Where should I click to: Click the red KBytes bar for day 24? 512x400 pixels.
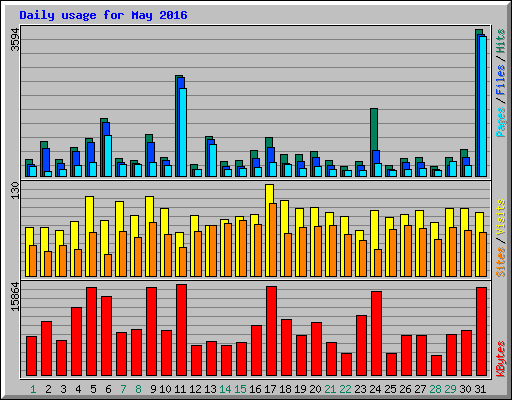pyautogui.click(x=376, y=334)
